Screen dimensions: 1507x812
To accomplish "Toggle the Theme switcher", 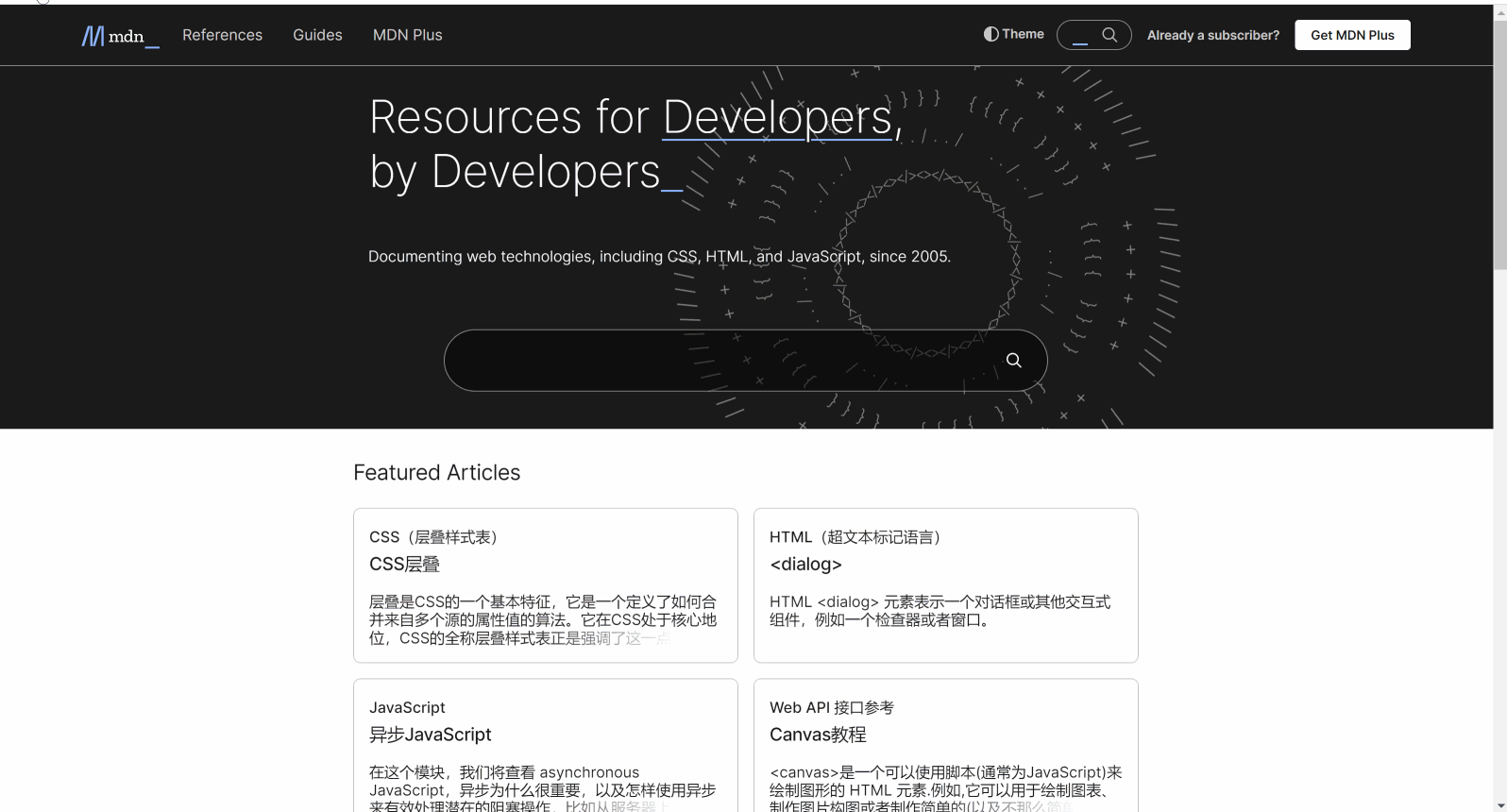I will (x=1013, y=34).
